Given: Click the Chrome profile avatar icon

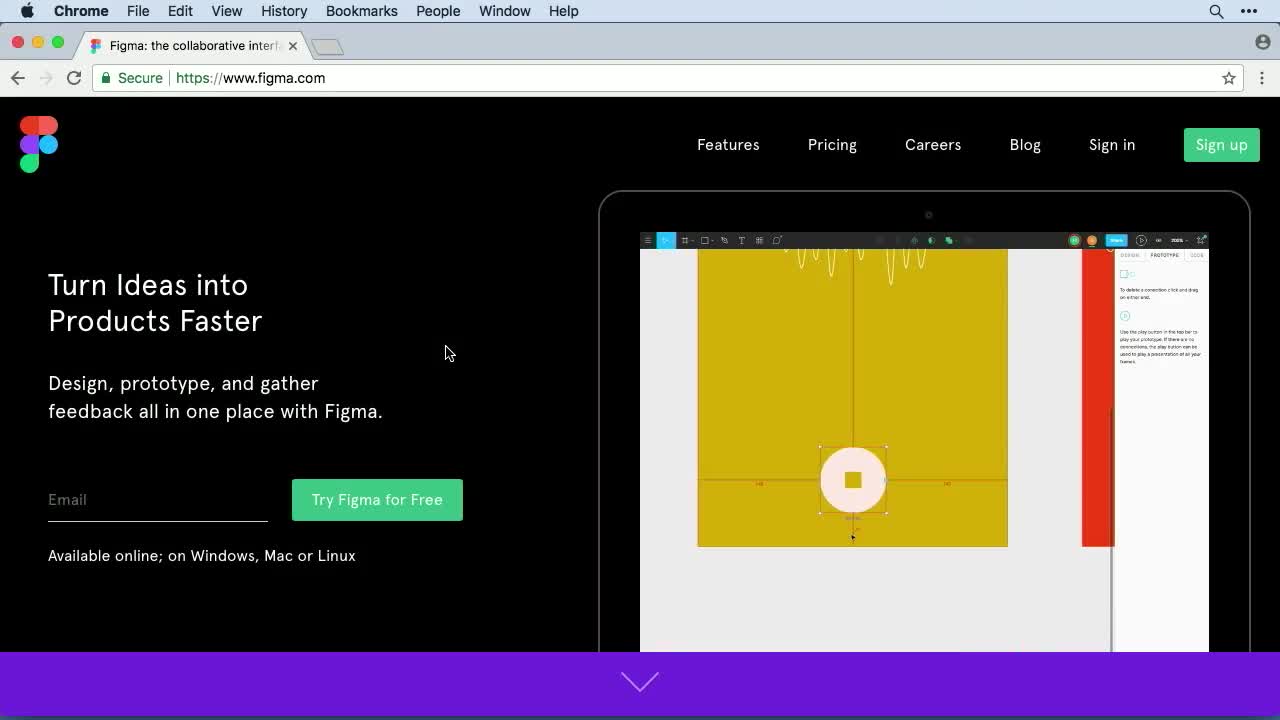Looking at the screenshot, I should [1262, 42].
